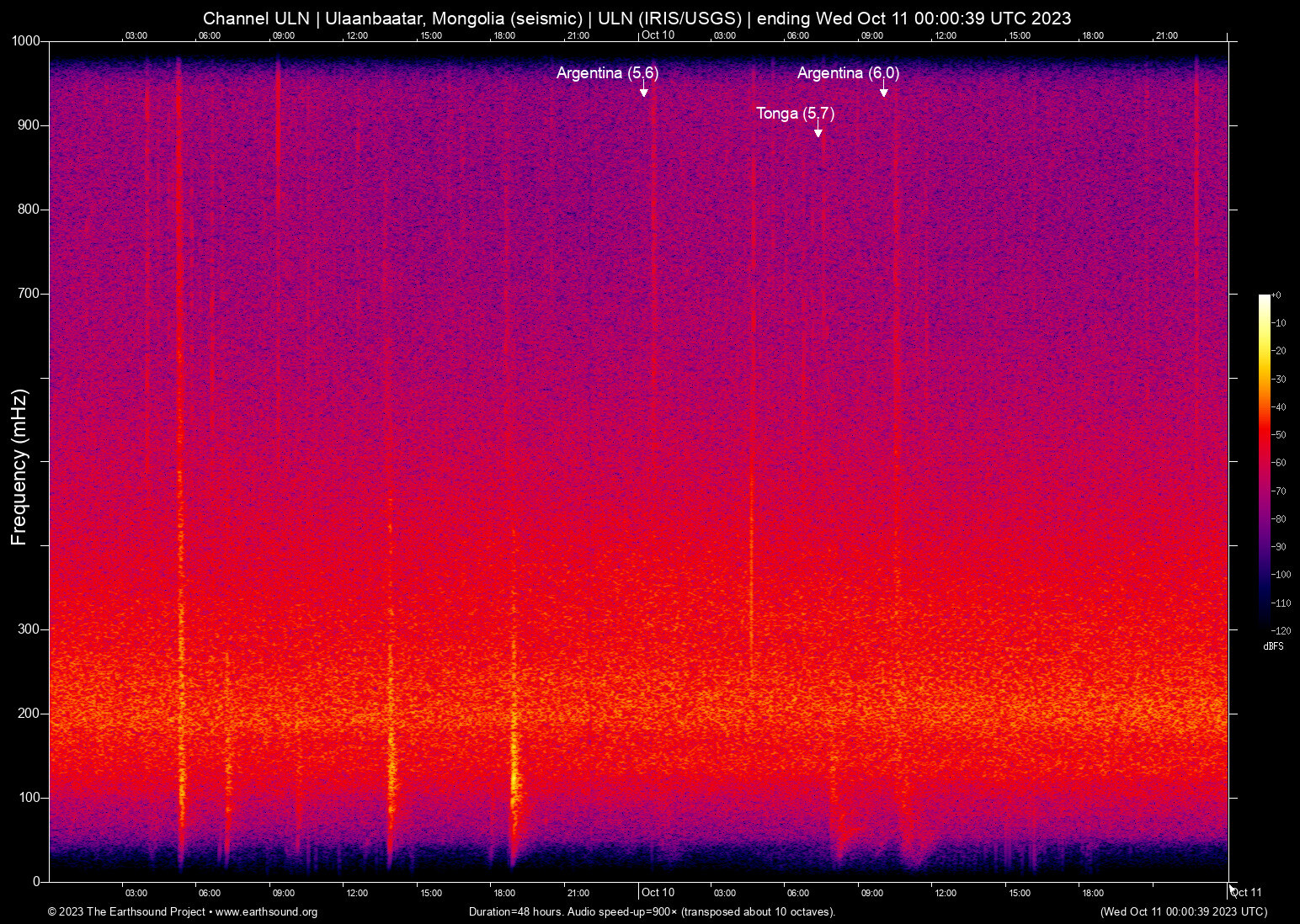This screenshot has width=1300, height=924.
Task: Click the arrow marker below Argentina (6.0)
Action: (x=883, y=92)
